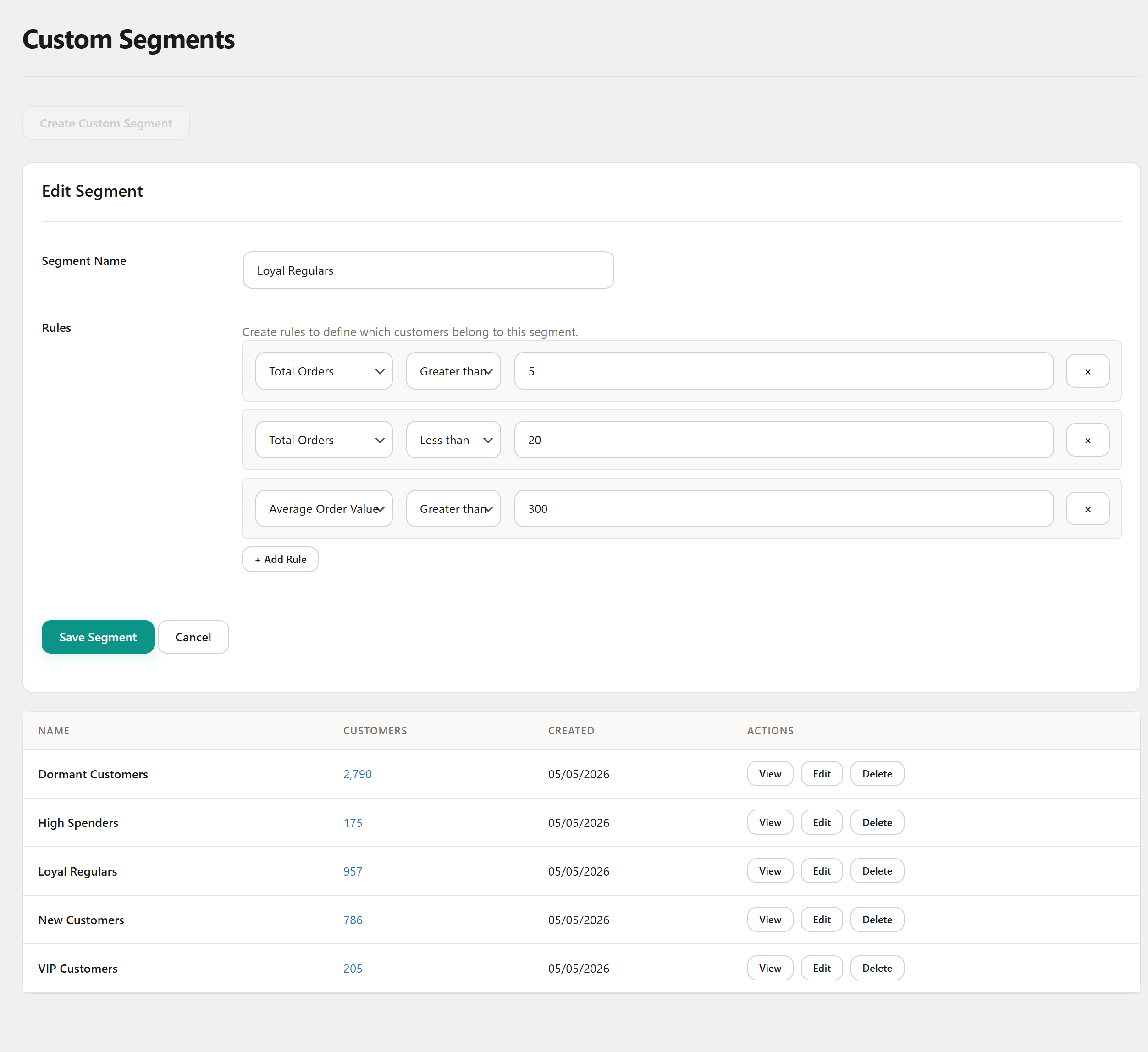Cancel editing the segment

click(x=193, y=637)
